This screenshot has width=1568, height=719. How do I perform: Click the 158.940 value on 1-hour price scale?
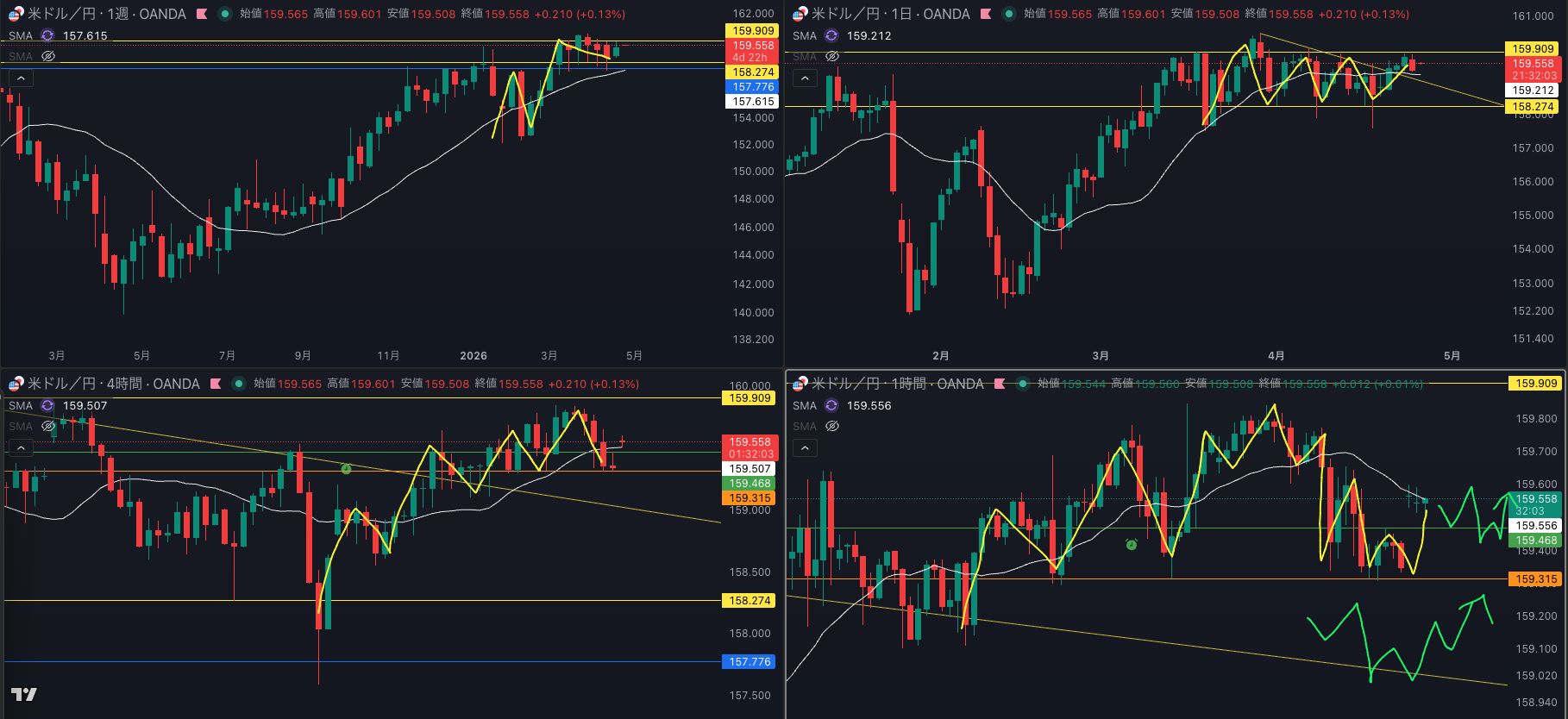(x=1537, y=703)
